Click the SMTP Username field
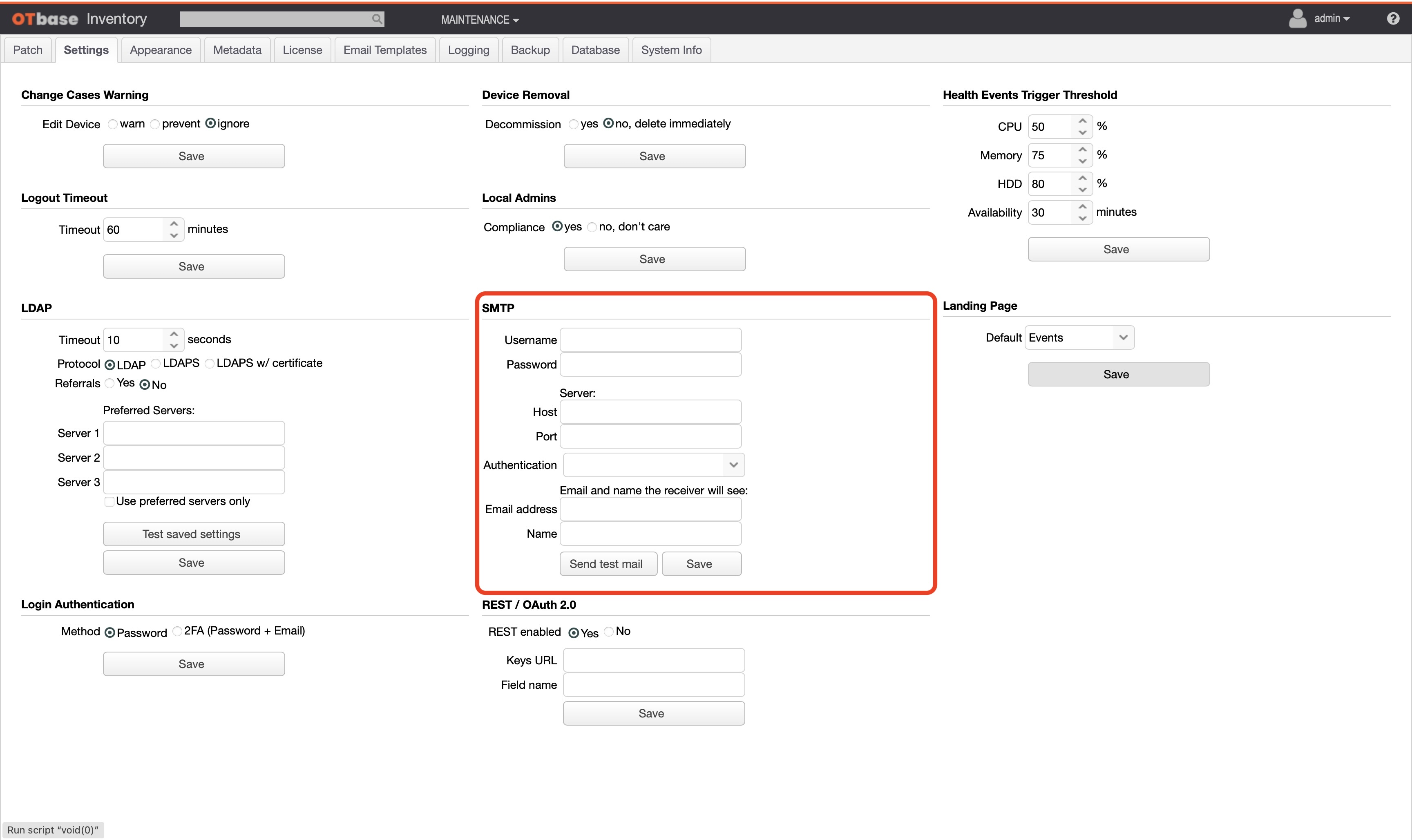Image resolution: width=1412 pixels, height=840 pixels. pyautogui.click(x=650, y=340)
